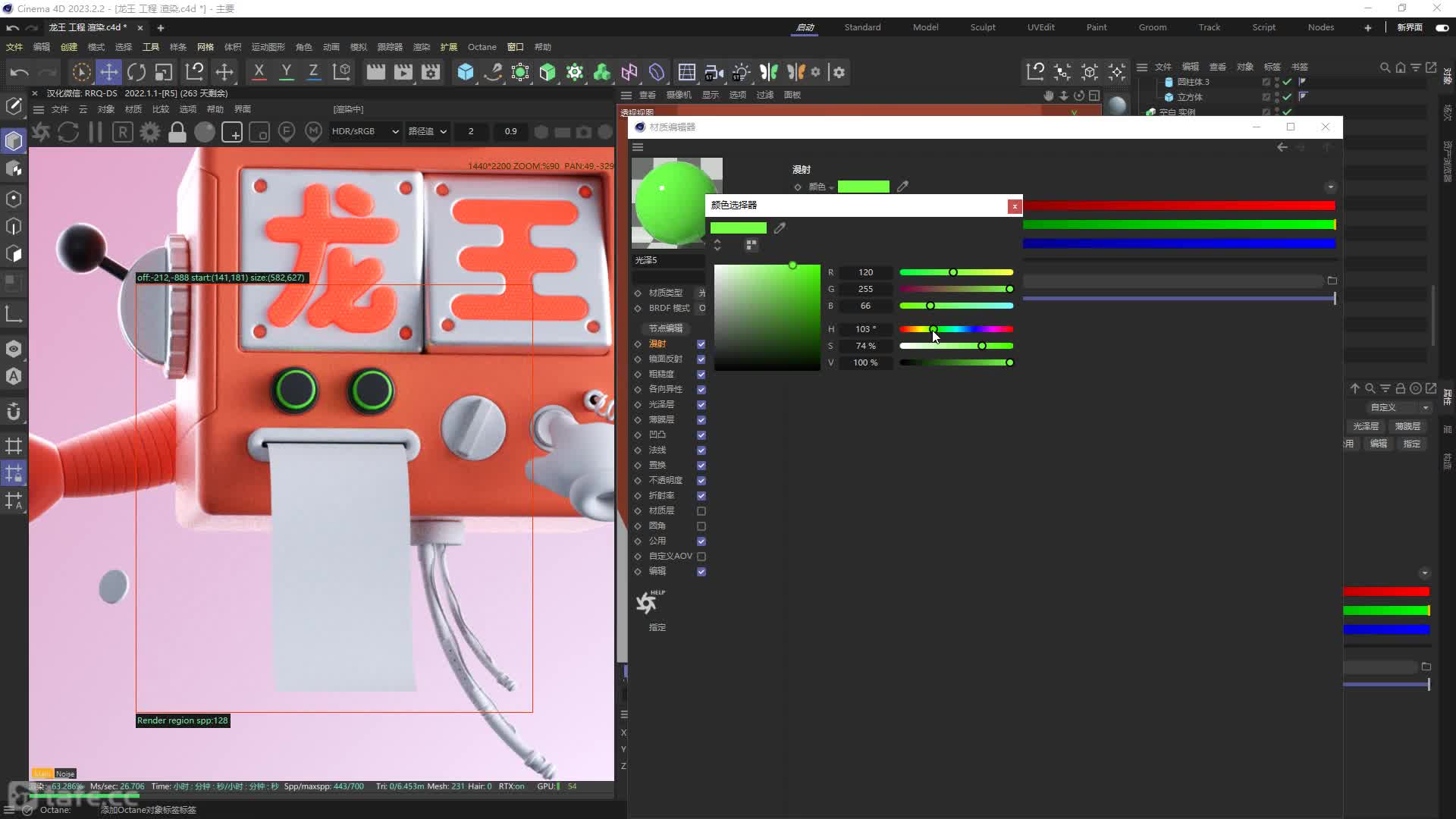This screenshot has width=1456, height=819.
Task: Close the 颜色选择器 color picker dialog
Action: [x=1015, y=206]
